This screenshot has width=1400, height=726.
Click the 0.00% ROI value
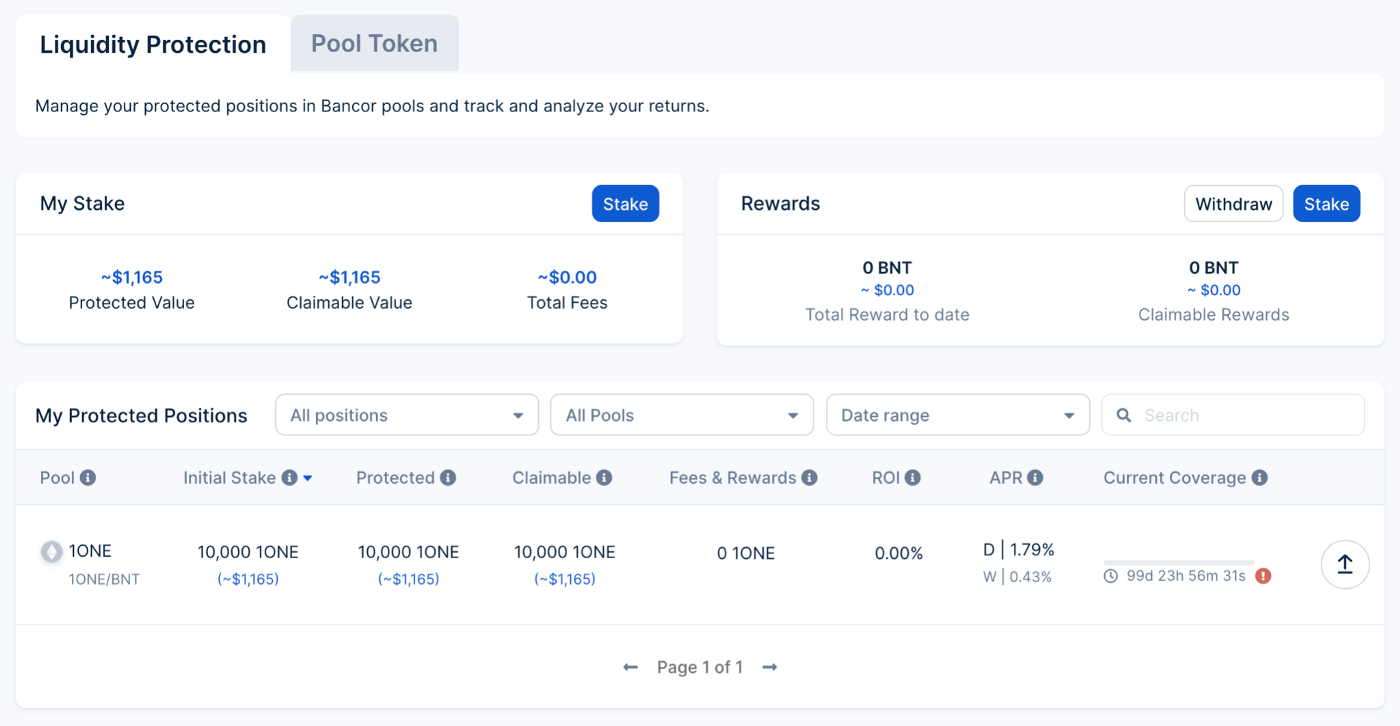point(899,553)
